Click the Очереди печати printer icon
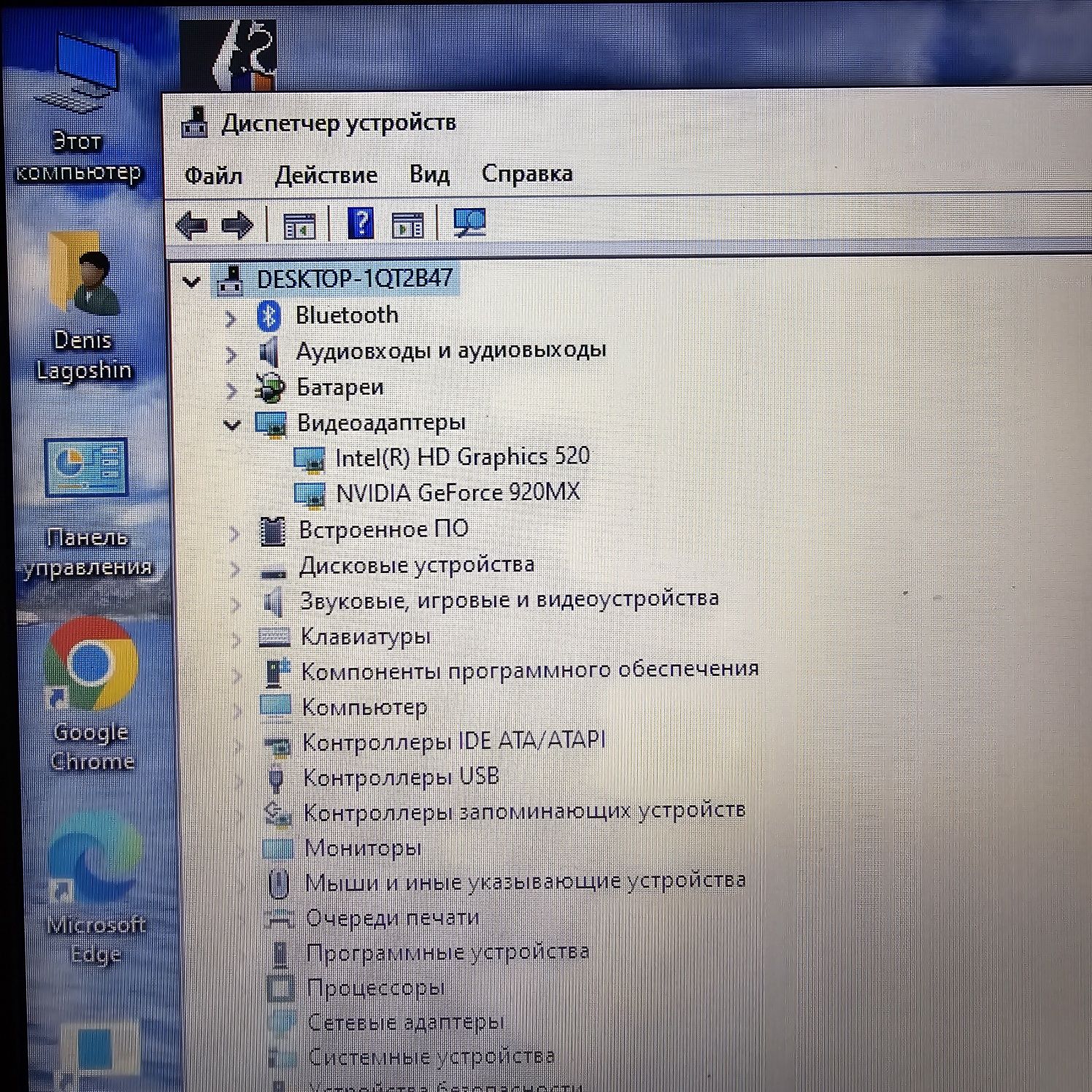1092x1092 pixels. (280, 918)
